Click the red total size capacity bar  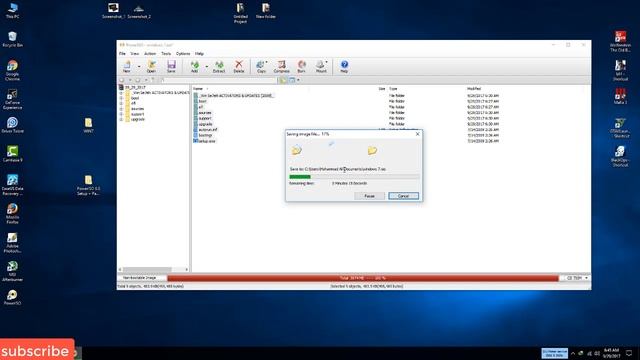[x=363, y=278]
